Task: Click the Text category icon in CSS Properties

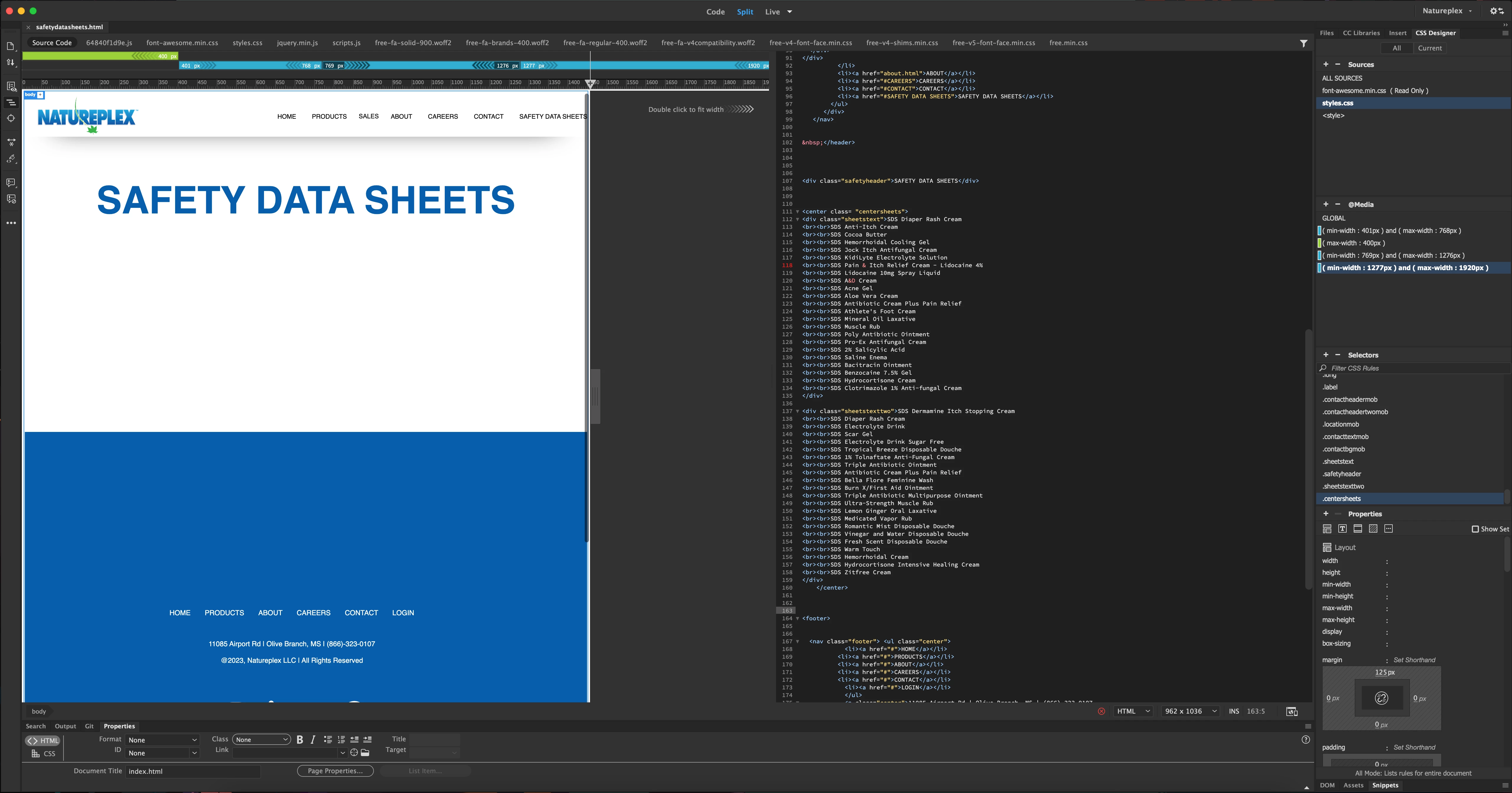Action: [1342, 529]
